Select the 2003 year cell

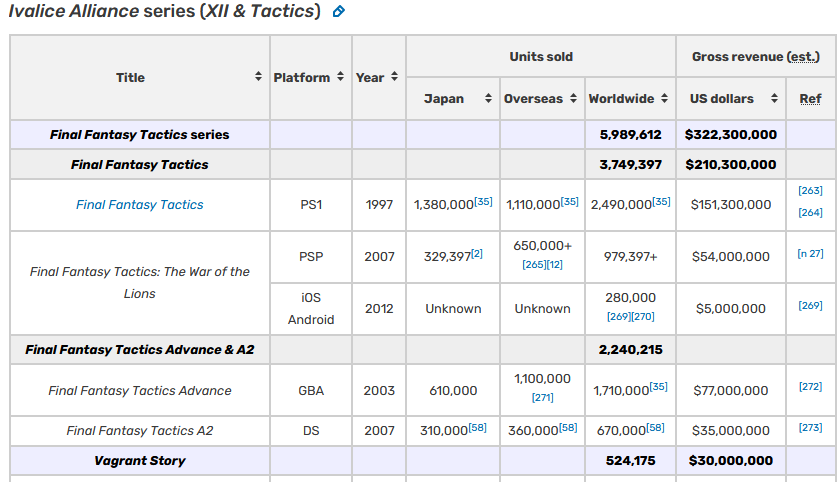point(379,391)
